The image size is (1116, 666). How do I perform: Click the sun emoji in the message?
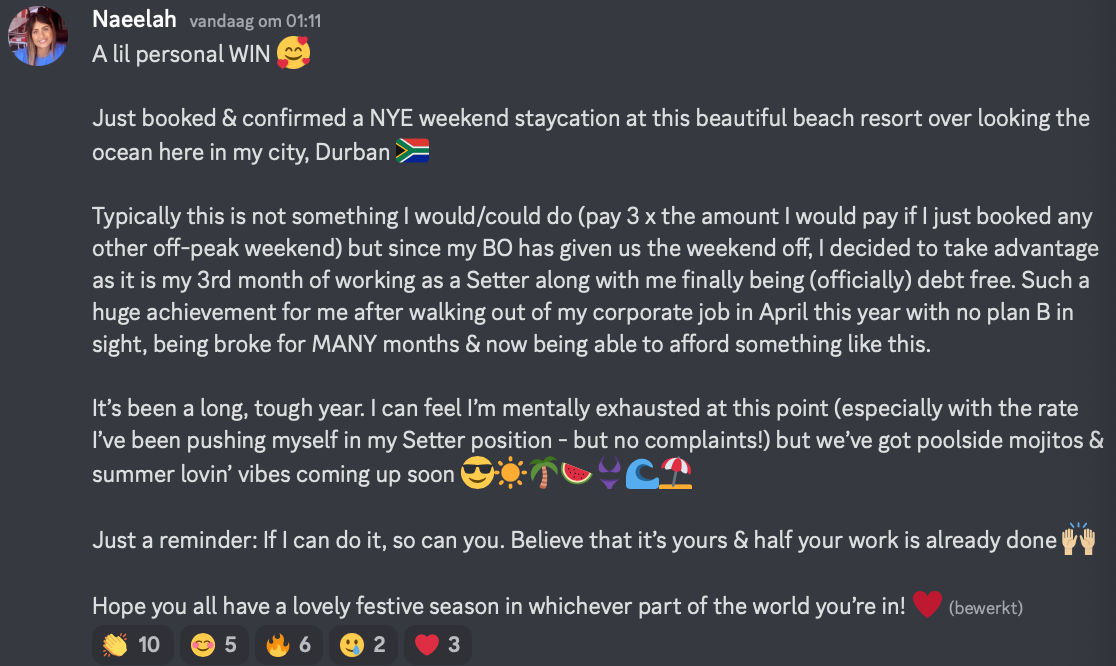(x=510, y=474)
